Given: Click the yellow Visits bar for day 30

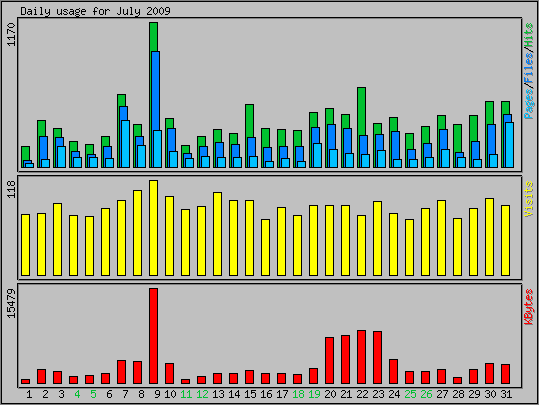Looking at the screenshot, I should [490, 237].
